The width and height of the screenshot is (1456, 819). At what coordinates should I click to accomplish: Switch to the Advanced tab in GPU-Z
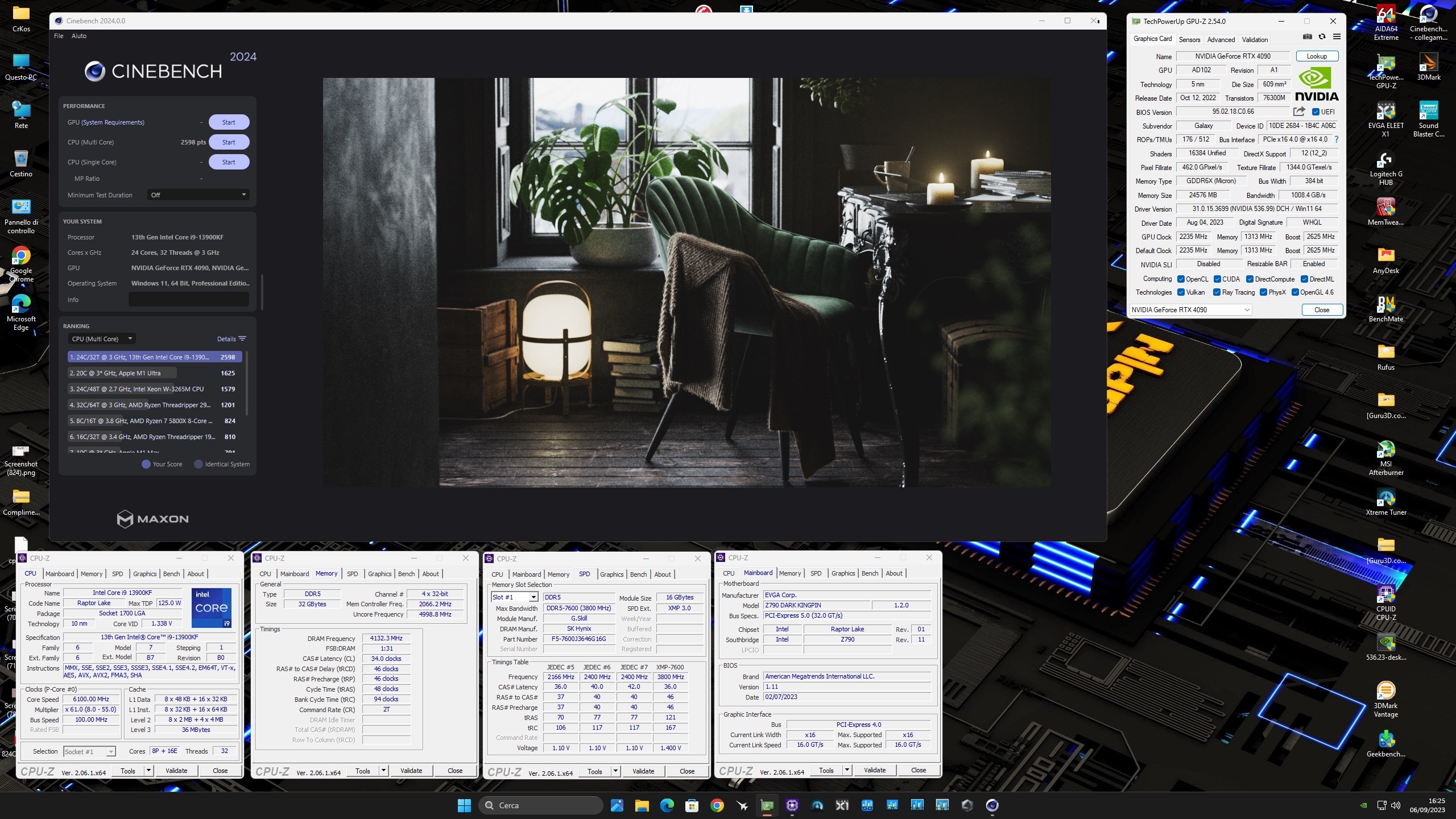tap(1221, 39)
